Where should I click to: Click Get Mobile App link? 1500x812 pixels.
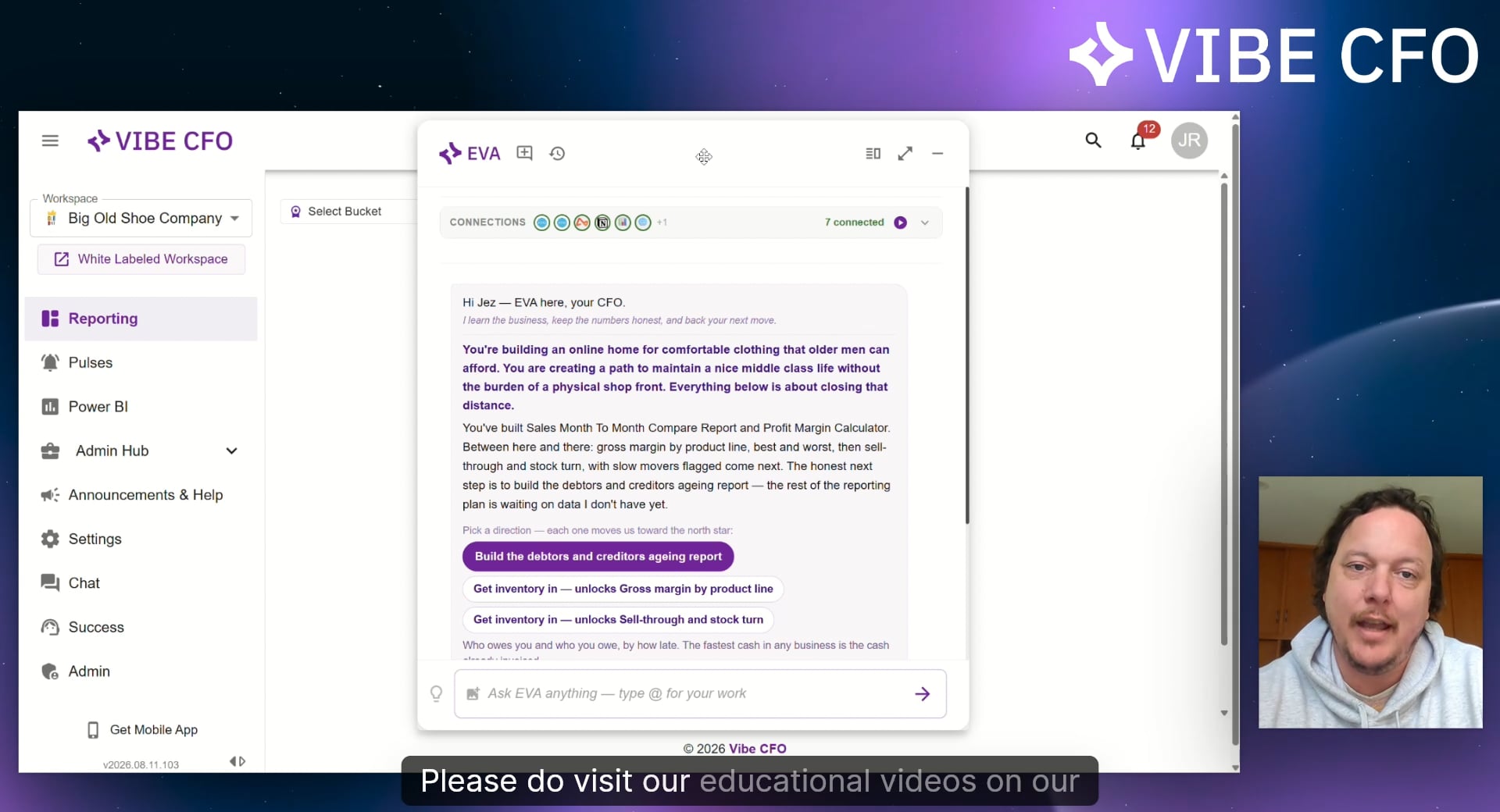pos(142,730)
